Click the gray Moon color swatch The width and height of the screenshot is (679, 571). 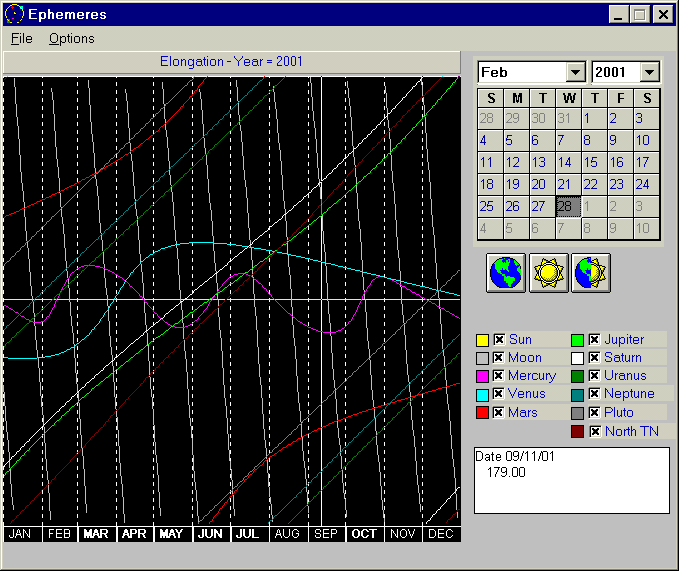[482, 358]
